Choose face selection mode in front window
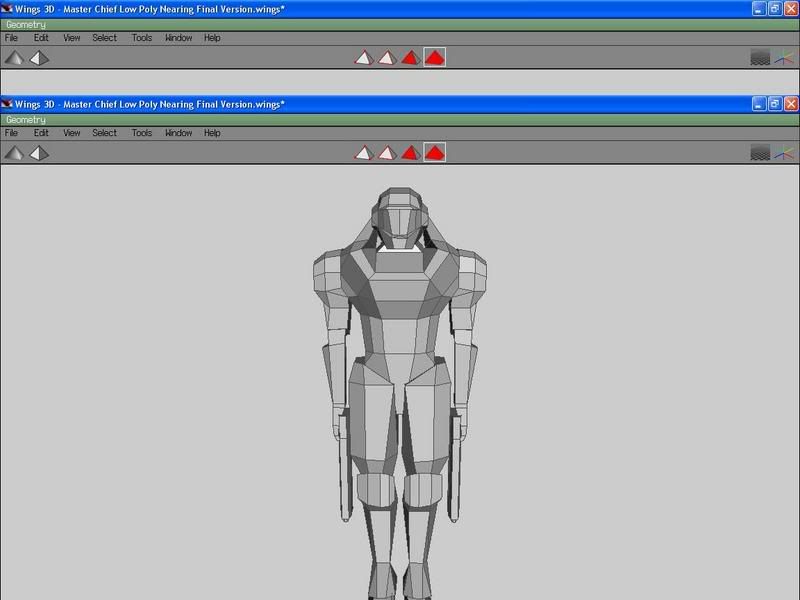The height and width of the screenshot is (600, 800). click(x=411, y=153)
